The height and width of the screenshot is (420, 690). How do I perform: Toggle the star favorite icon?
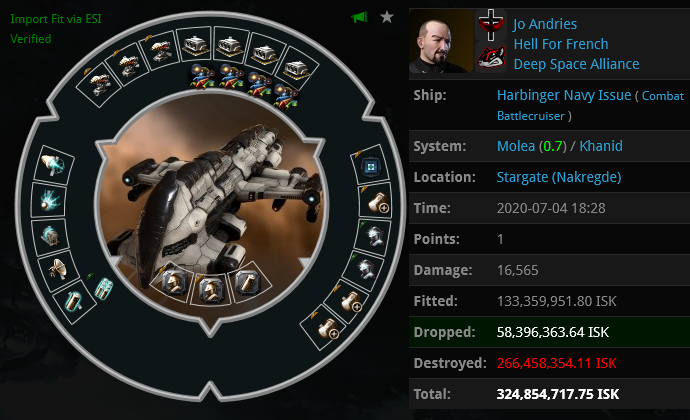(x=386, y=17)
